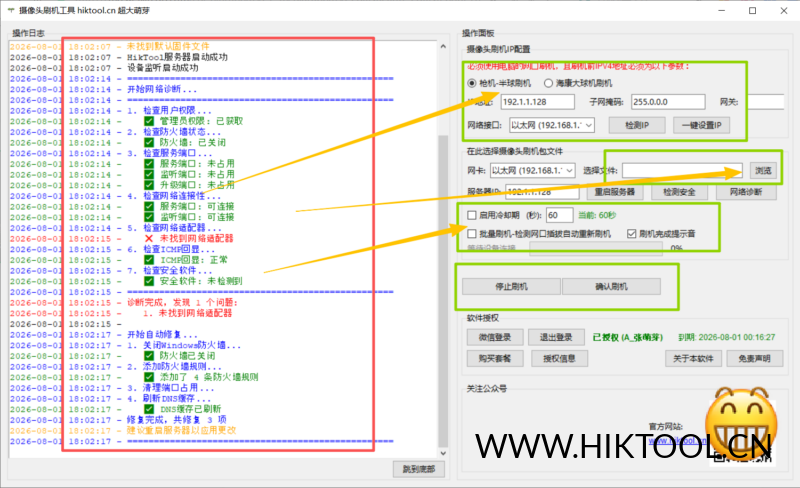Click the log scrollbar up arrow

pyautogui.click(x=443, y=46)
